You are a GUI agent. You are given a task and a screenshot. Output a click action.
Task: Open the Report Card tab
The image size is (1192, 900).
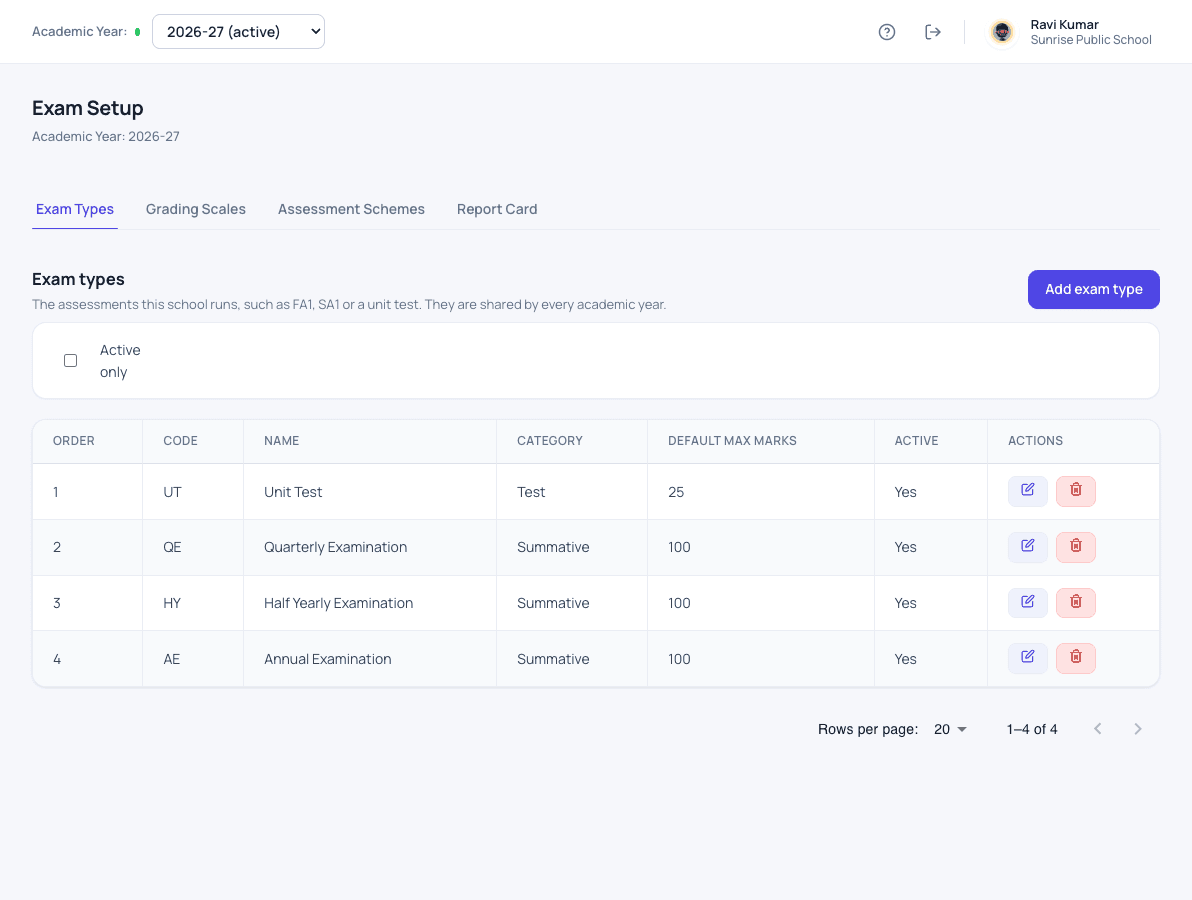pos(497,209)
